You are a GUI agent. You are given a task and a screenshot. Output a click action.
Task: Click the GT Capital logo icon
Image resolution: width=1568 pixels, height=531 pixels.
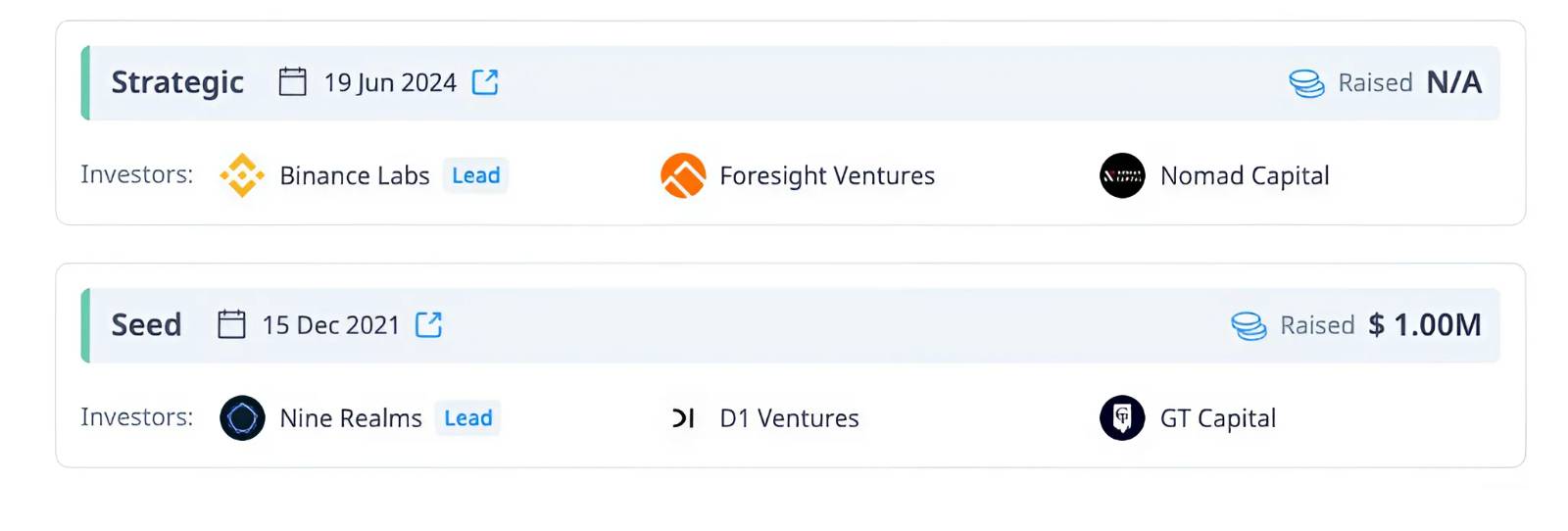coord(1122,418)
